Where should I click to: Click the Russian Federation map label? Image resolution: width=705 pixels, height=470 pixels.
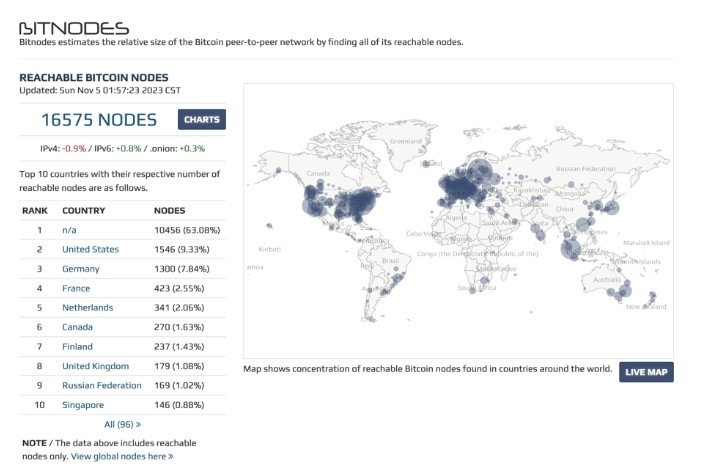tap(585, 169)
